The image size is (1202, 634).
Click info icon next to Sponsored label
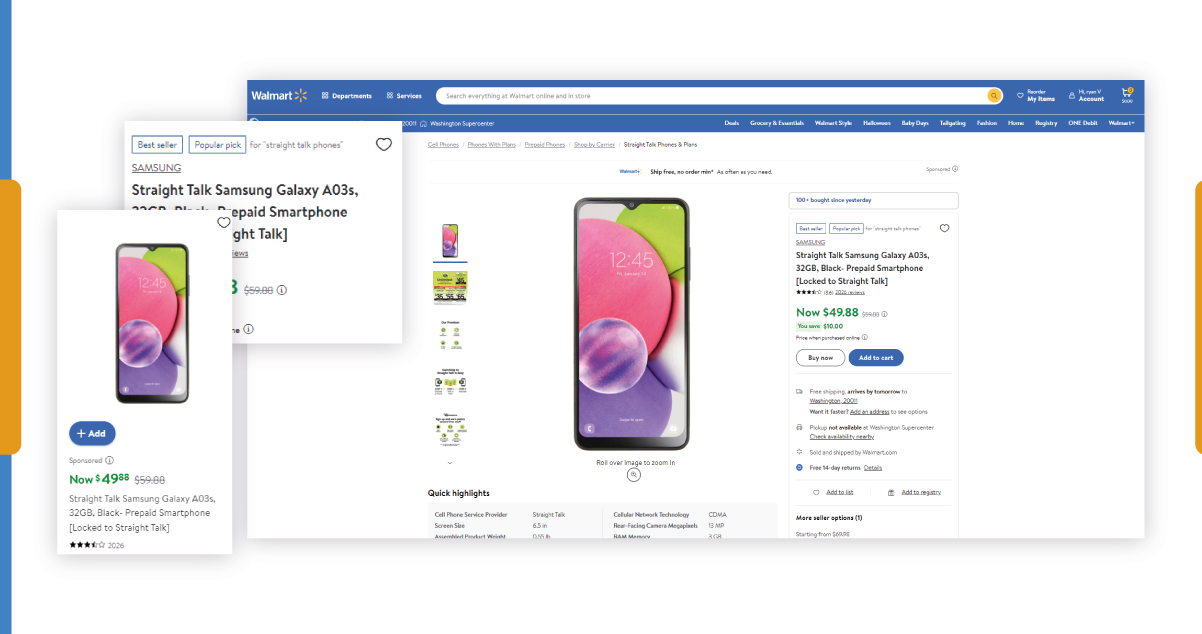click(x=110, y=460)
